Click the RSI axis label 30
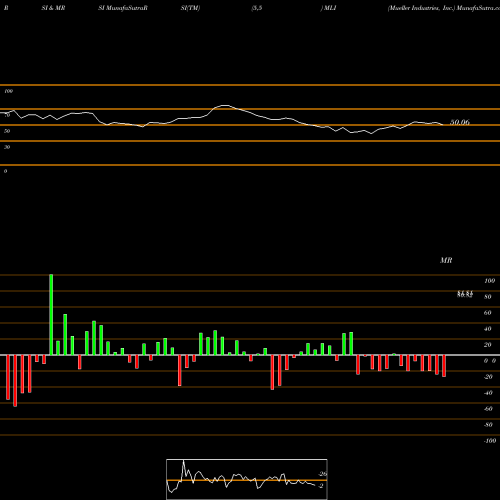Screen dimensions: 500x500 [x=7, y=147]
